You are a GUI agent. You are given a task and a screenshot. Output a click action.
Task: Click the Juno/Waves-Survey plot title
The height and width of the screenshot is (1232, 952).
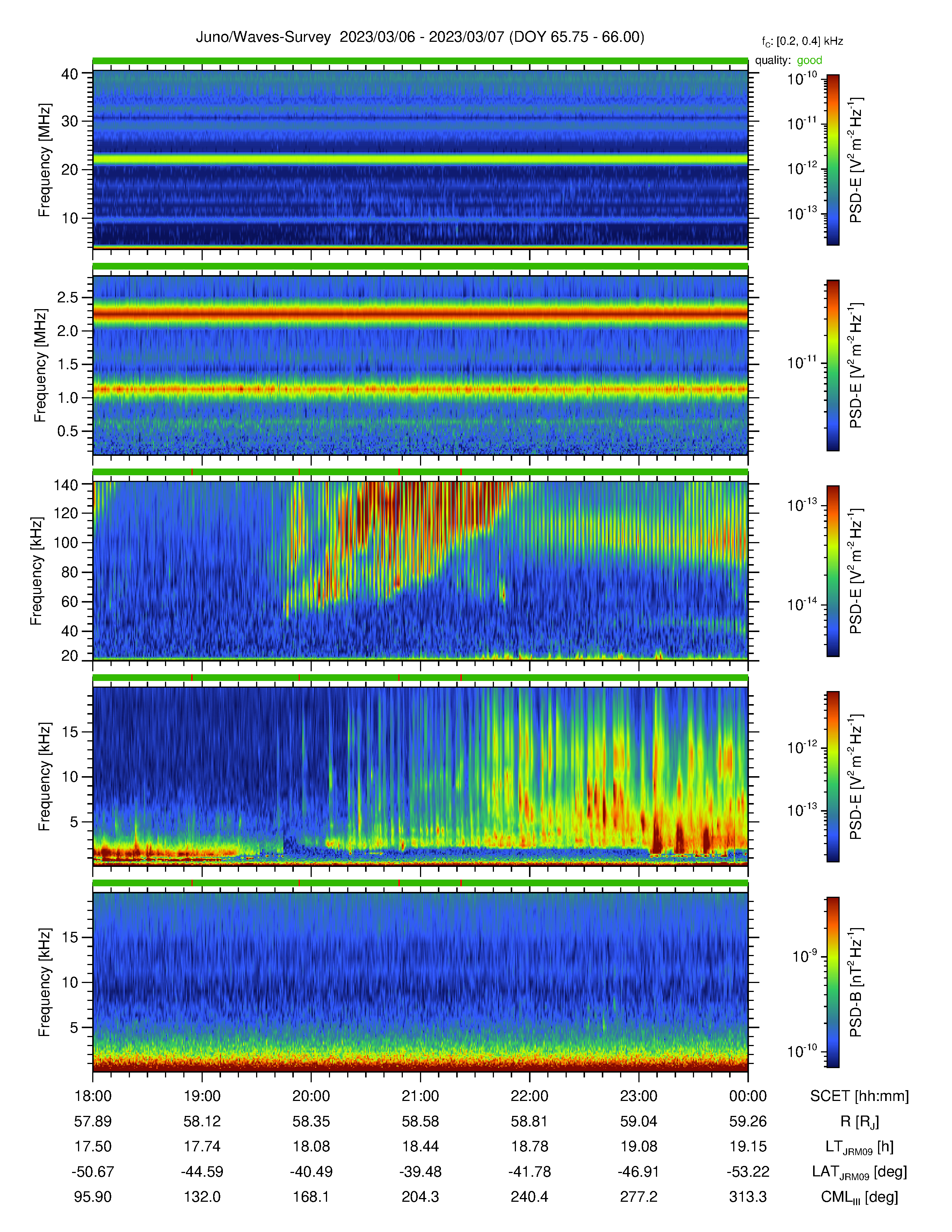pos(420,37)
